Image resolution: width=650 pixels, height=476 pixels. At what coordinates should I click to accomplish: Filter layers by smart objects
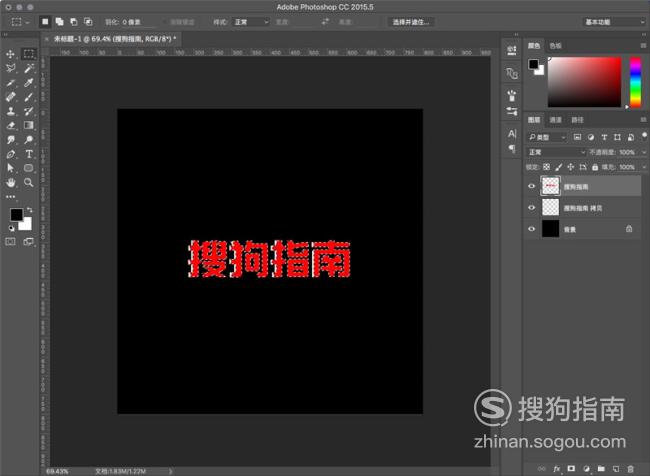631,137
